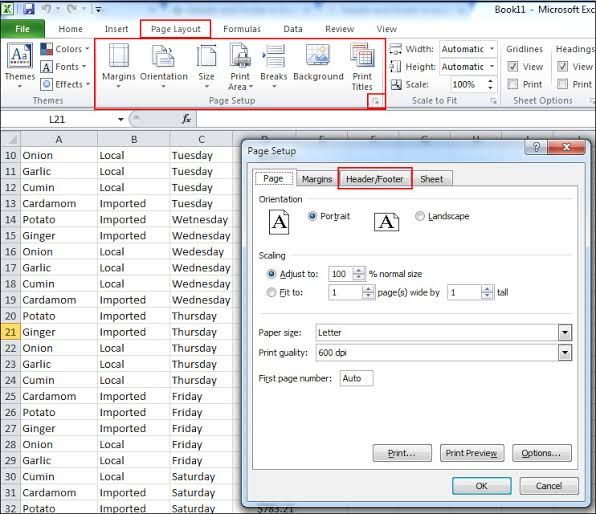
Task: Click the Background image tool
Action: [x=318, y=62]
